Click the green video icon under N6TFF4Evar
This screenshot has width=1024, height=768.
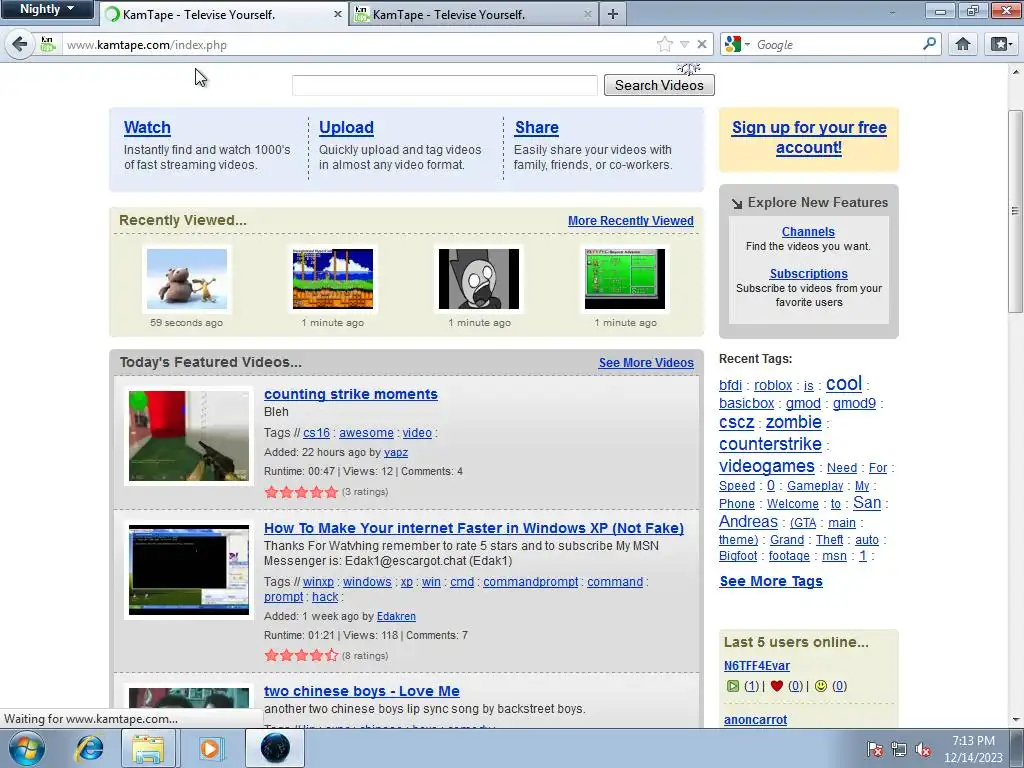(733, 686)
